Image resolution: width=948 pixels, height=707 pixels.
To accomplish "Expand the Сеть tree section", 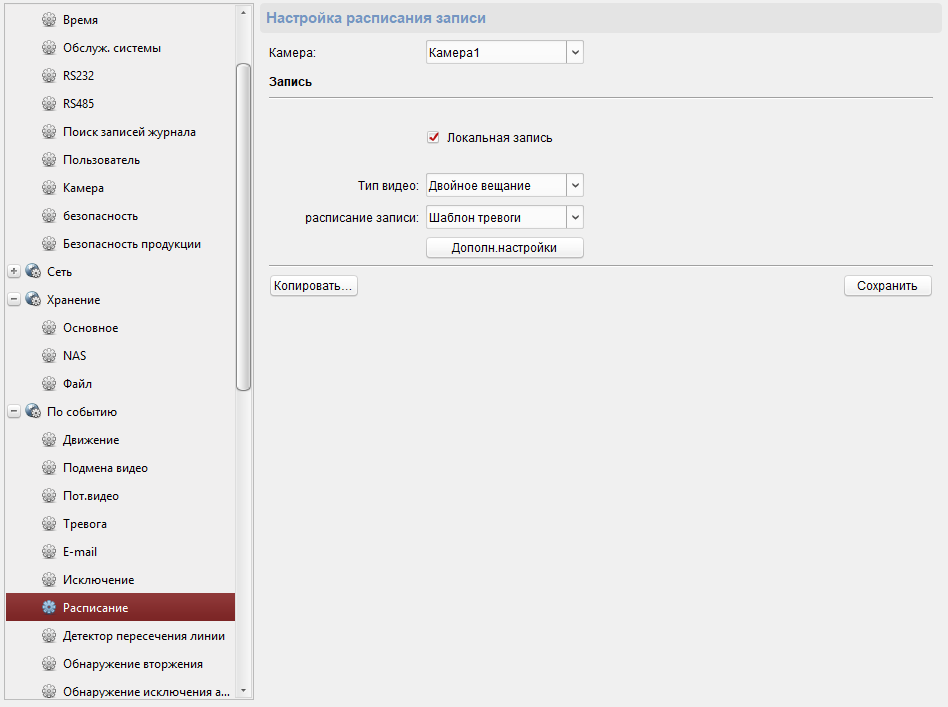I will tap(14, 272).
